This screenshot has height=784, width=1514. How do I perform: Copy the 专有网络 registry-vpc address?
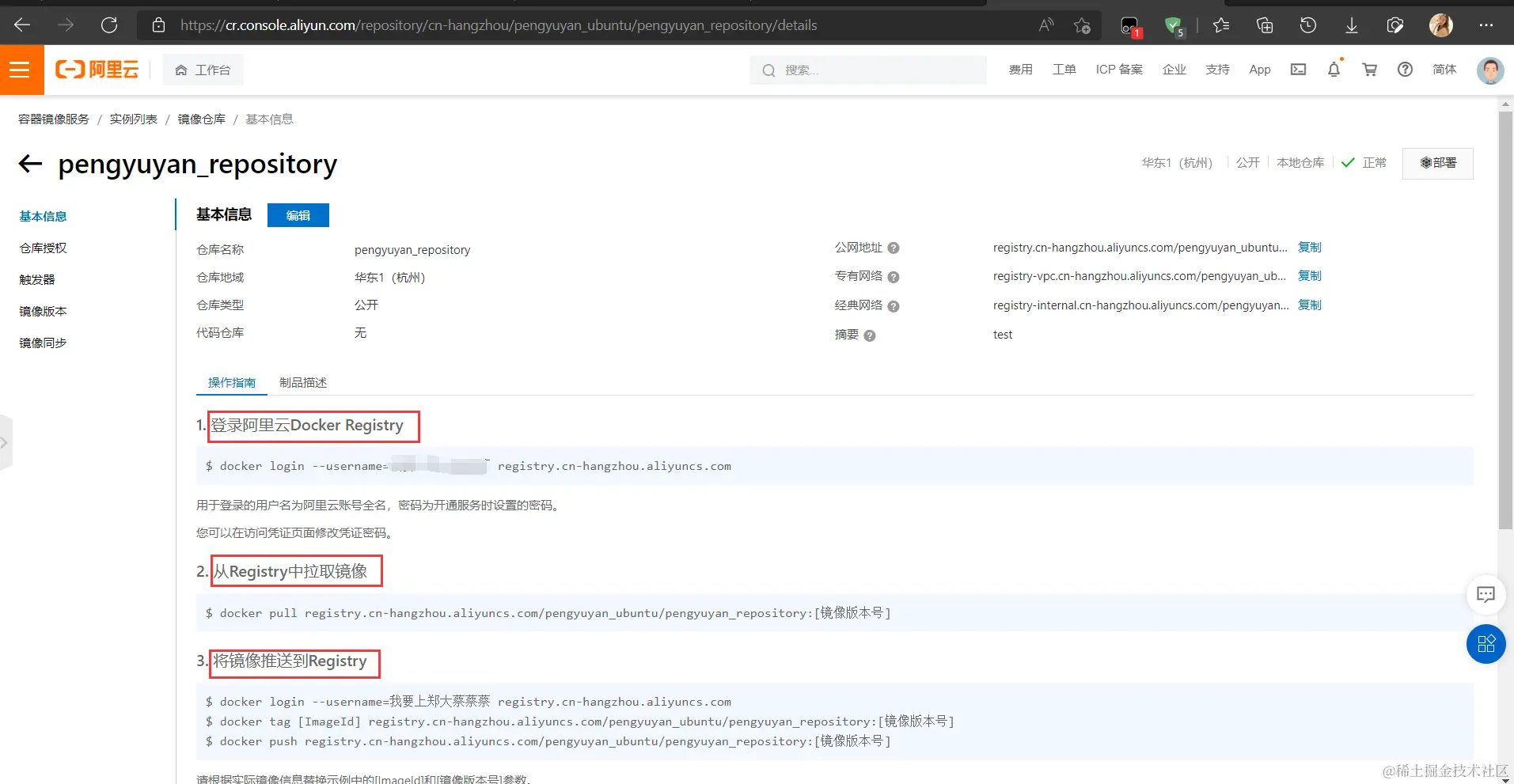(x=1310, y=276)
